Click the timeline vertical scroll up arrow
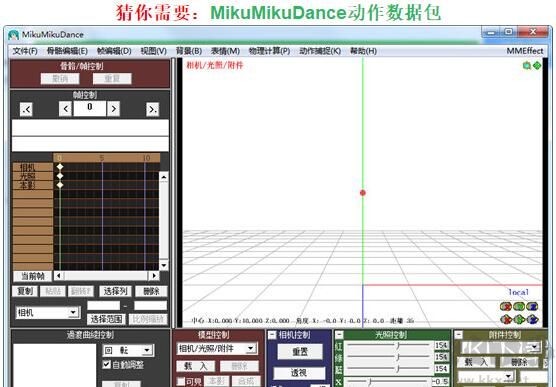556x387 pixels. 163,177
